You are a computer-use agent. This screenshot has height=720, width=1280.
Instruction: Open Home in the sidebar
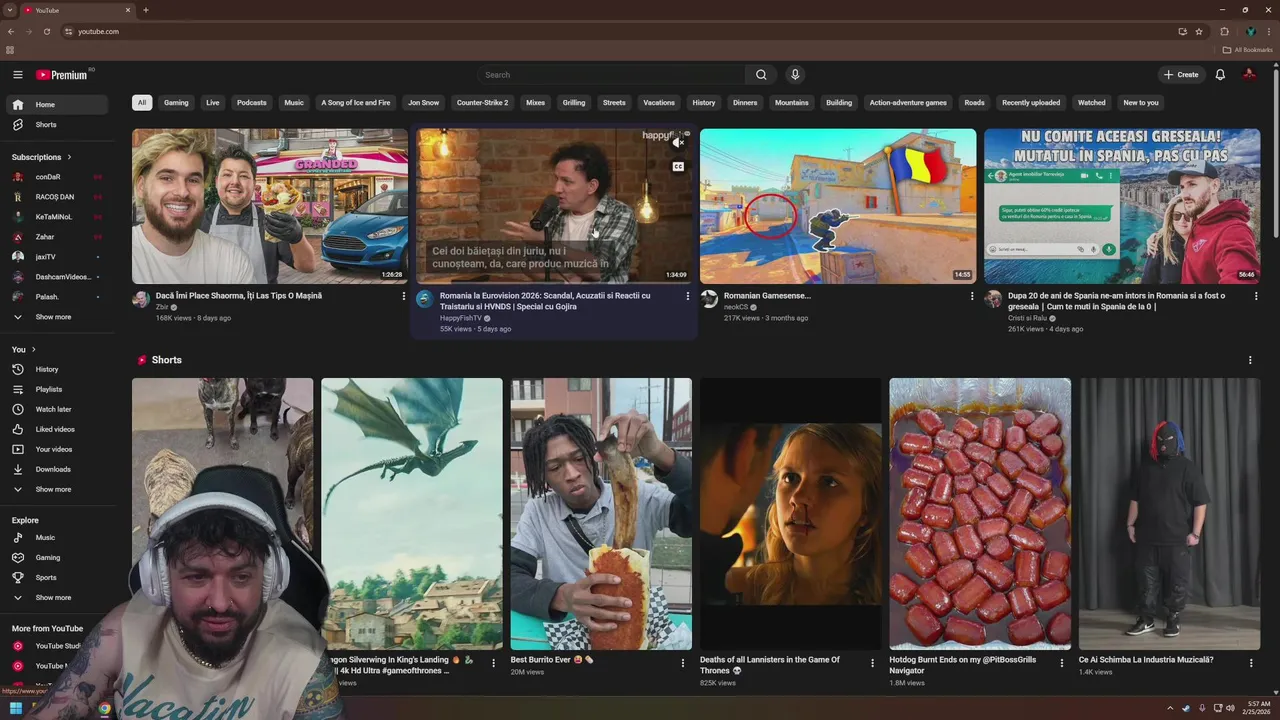pyautogui.click(x=57, y=105)
